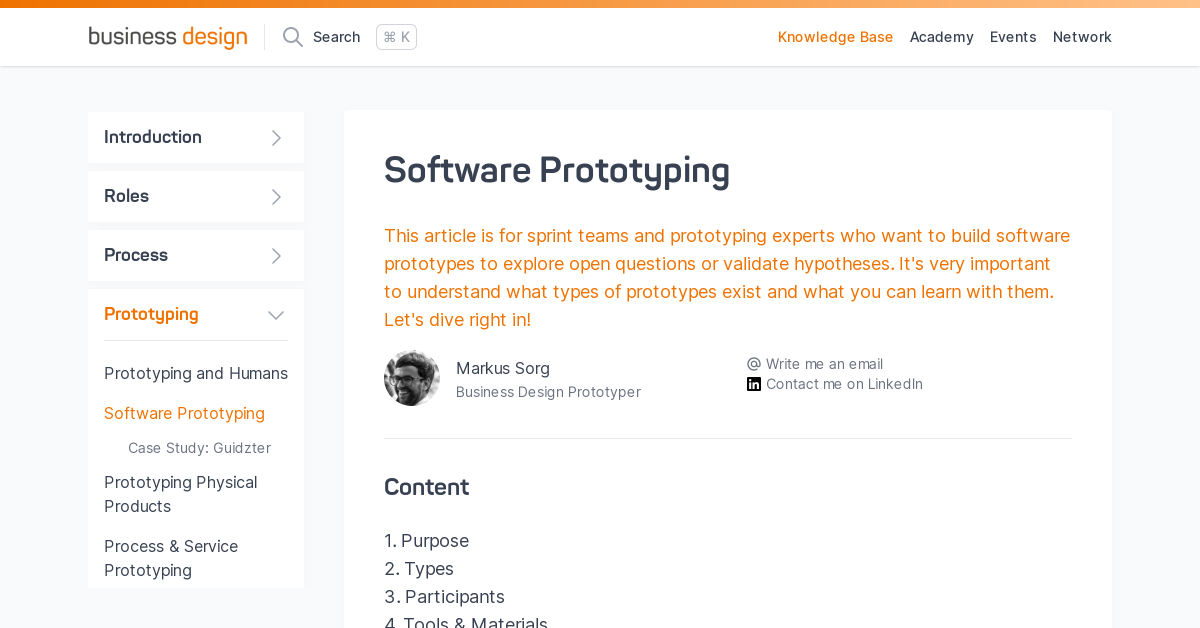
Task: Open the Write me an email link
Action: (824, 363)
